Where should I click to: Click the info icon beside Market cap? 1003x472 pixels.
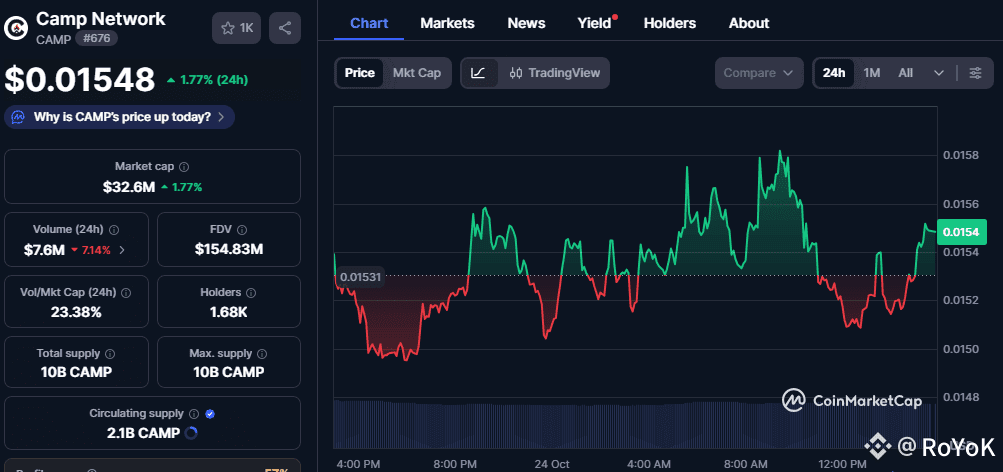183,167
